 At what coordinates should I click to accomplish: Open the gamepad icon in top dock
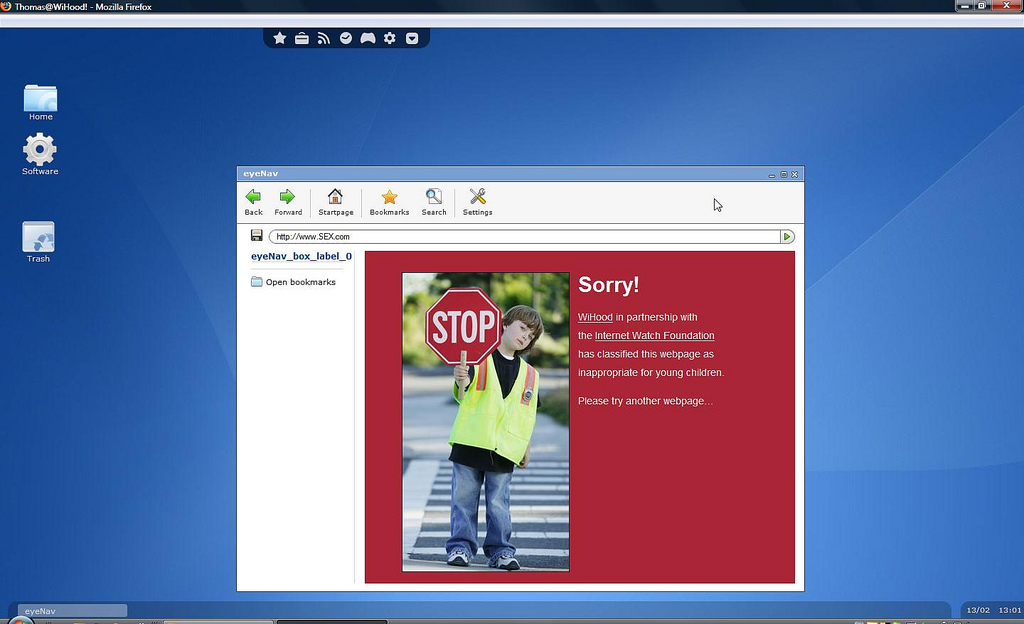pyautogui.click(x=368, y=38)
